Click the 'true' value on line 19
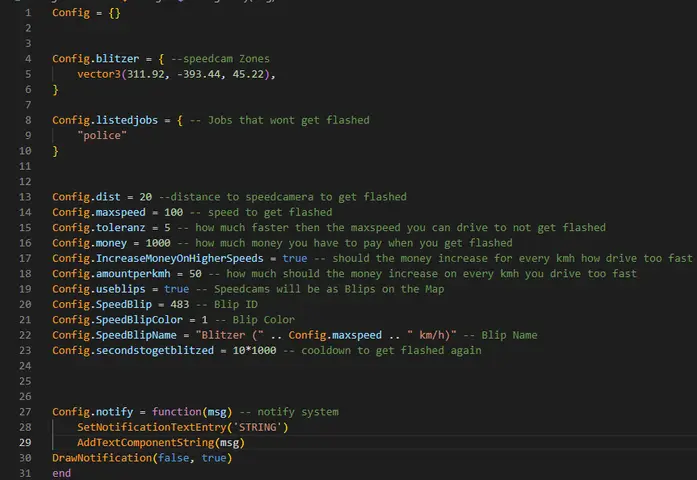This screenshot has height=480, width=697. pyautogui.click(x=176, y=289)
